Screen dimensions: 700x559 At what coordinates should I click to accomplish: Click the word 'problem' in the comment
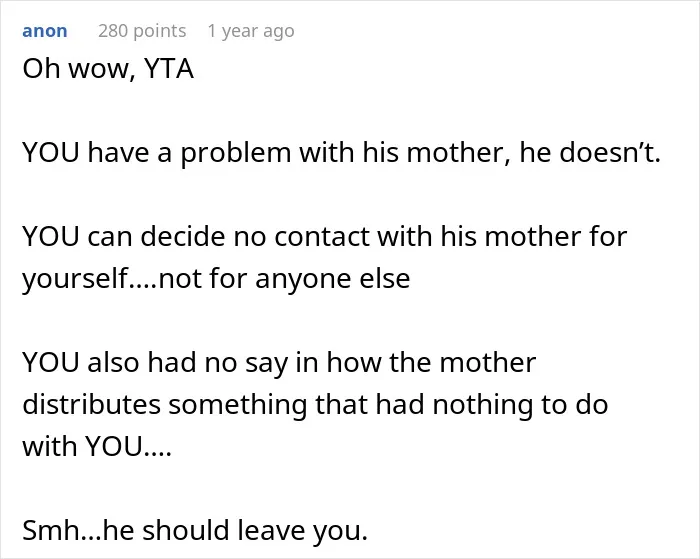tap(236, 154)
